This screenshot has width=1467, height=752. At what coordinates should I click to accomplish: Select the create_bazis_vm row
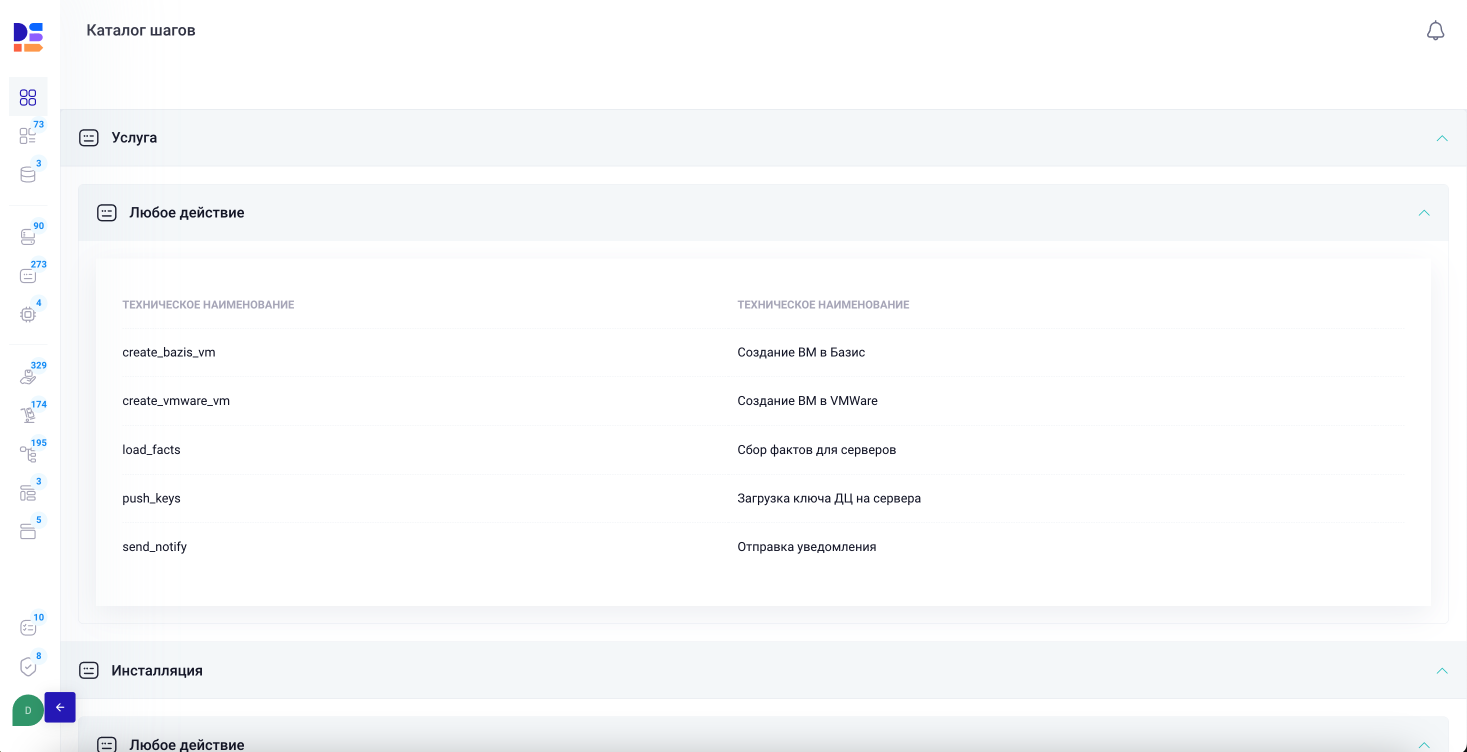coord(169,353)
